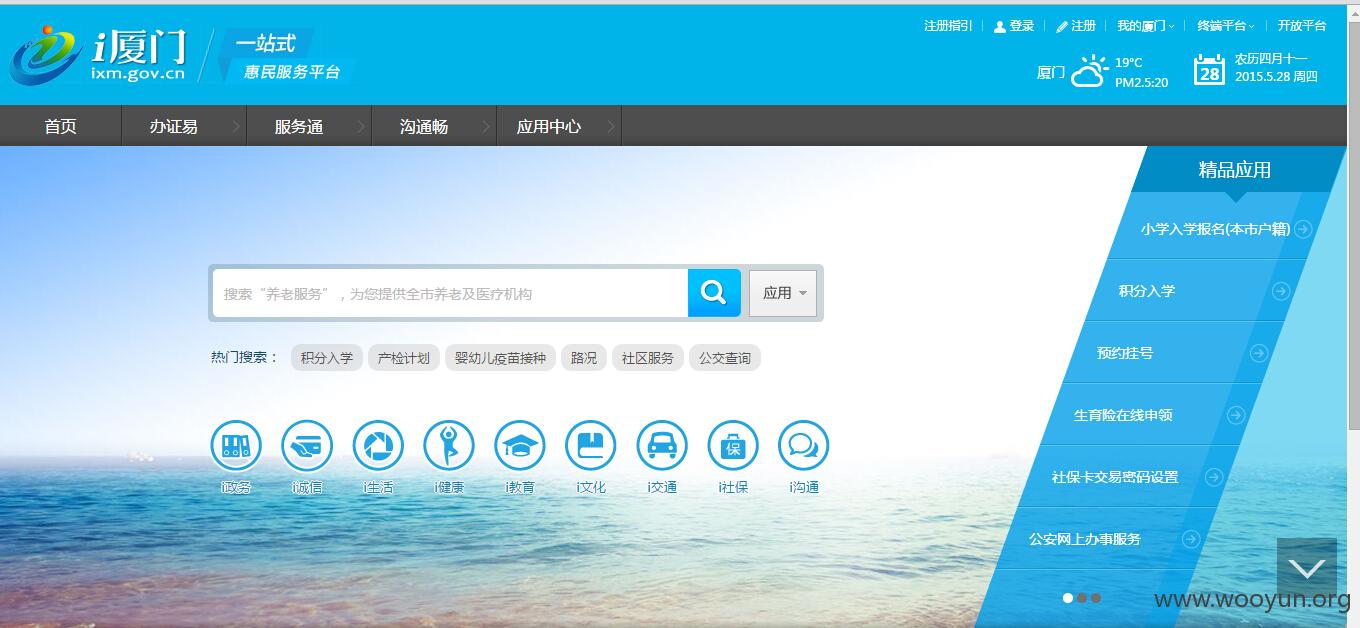Expand the 终端平台 dropdown menu
1360x628 pixels.
pyautogui.click(x=1226, y=26)
